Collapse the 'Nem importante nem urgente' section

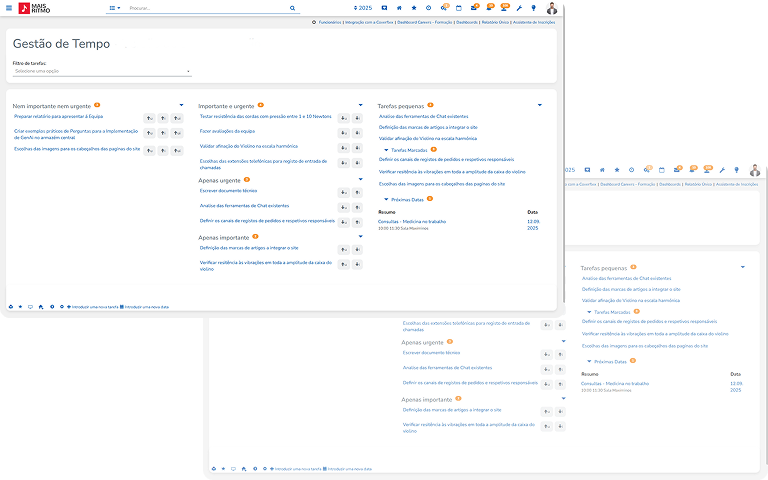(x=181, y=105)
